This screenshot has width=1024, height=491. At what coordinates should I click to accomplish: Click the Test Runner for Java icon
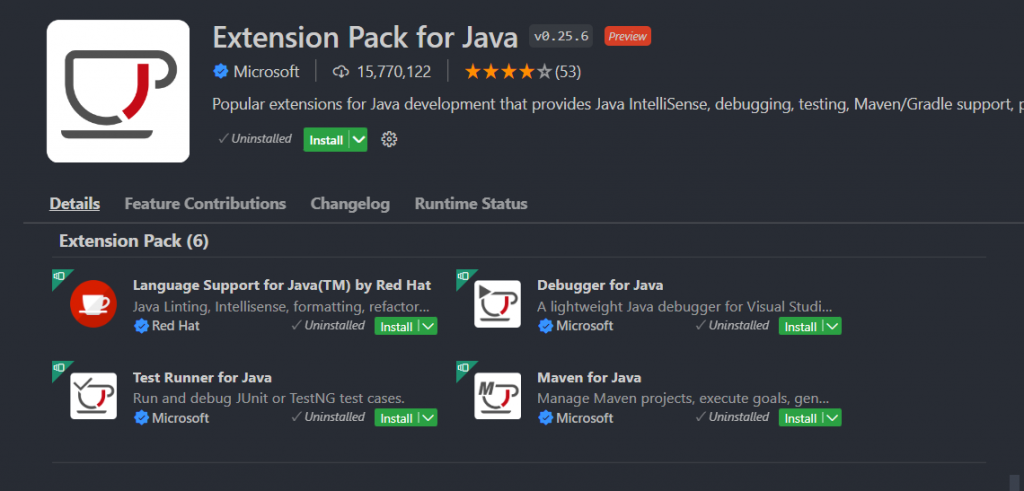point(93,396)
